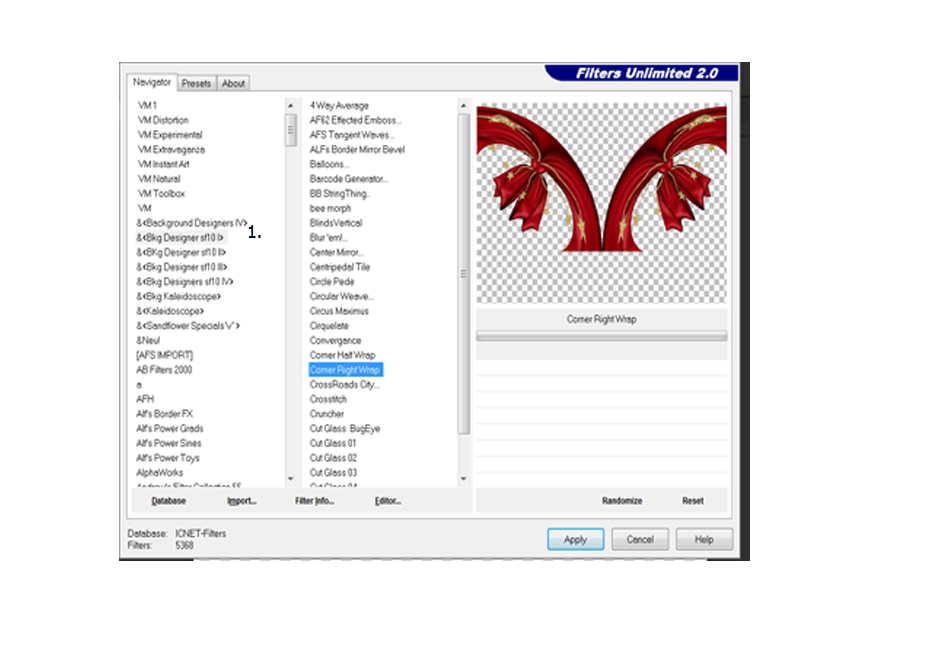Select the Navigator tab
The image size is (940, 650).
coord(152,83)
